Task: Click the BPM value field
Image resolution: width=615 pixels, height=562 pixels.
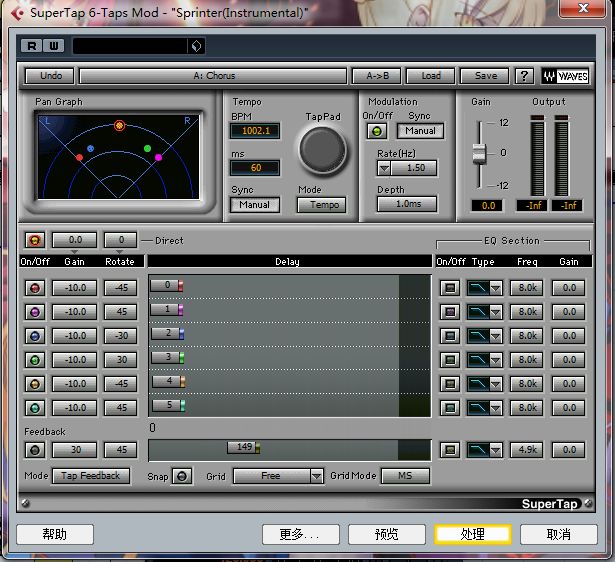Action: (x=255, y=131)
